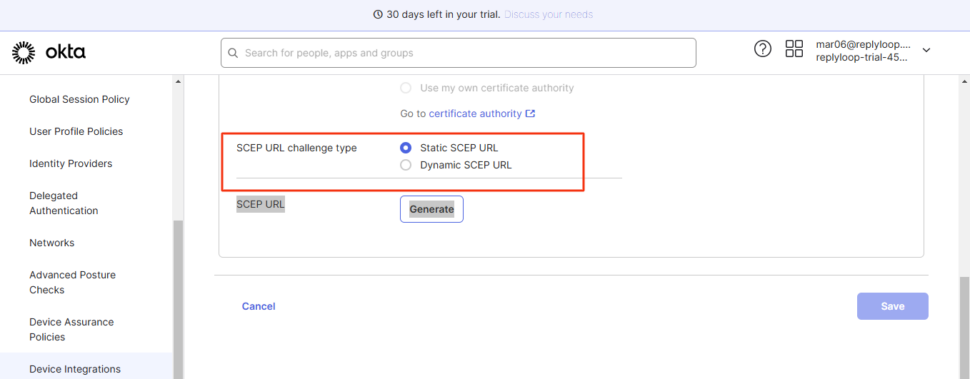This screenshot has width=970, height=379.
Task: Click the Save button
Action: 893,306
